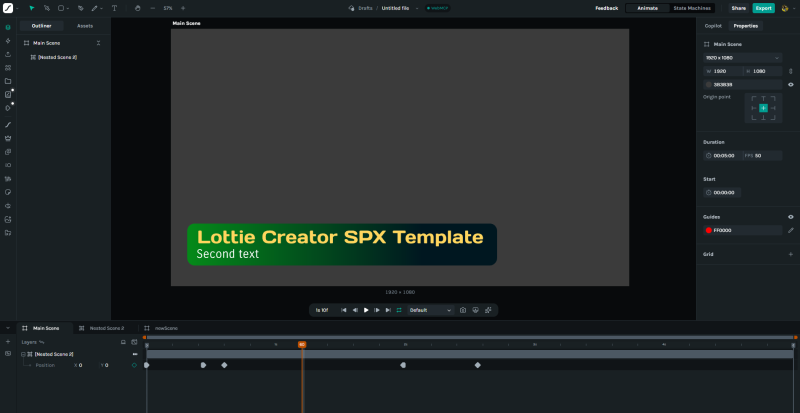Click the snapshot camera icon in playback bar
The image size is (800, 413).
coord(463,310)
